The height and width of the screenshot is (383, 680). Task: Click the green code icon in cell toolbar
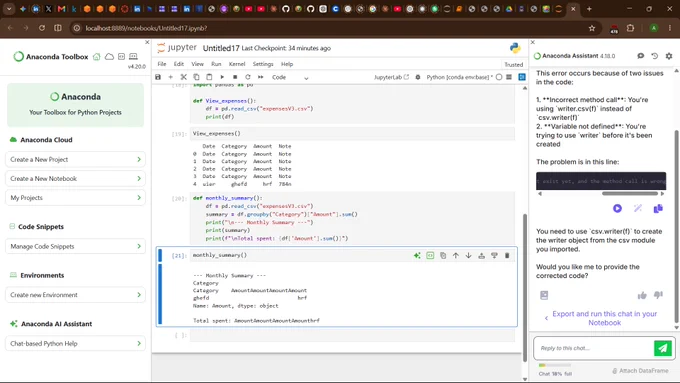click(x=430, y=255)
